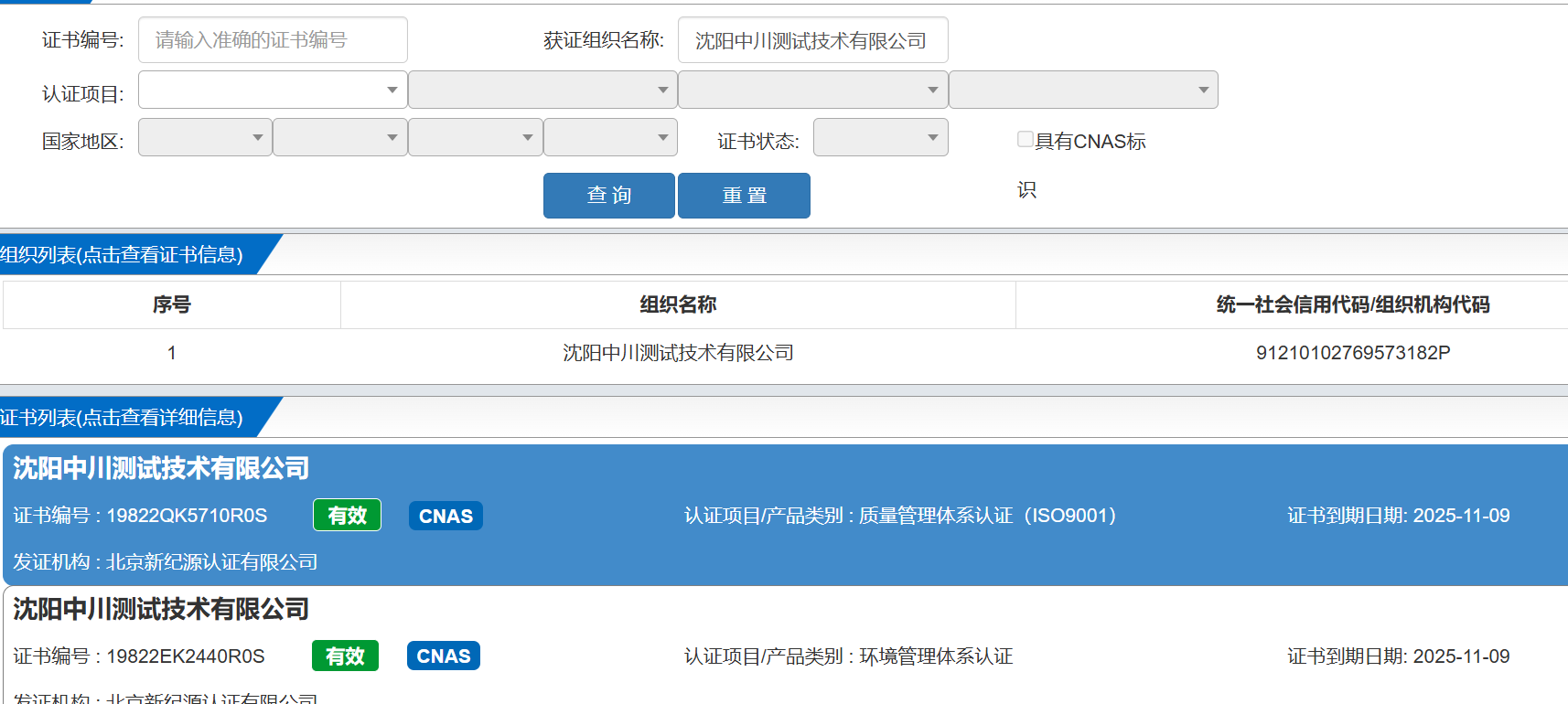
Task: Click the 证书状态 form label
Action: [758, 142]
